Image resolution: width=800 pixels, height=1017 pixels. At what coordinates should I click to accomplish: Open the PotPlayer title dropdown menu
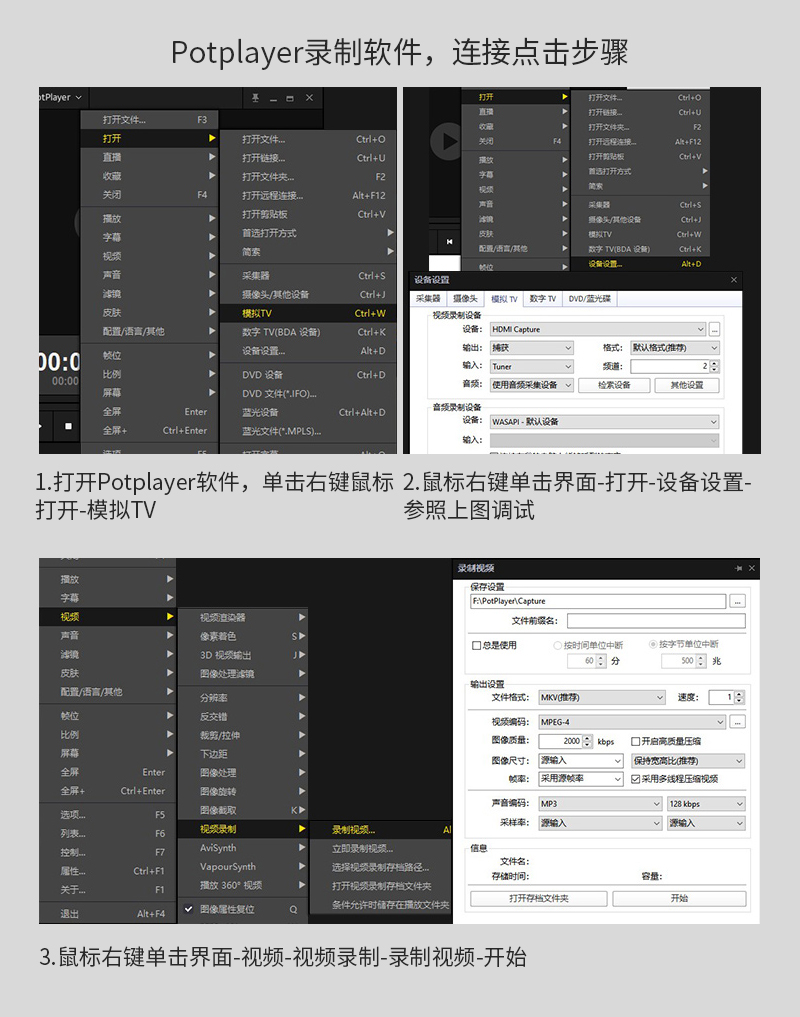point(62,97)
